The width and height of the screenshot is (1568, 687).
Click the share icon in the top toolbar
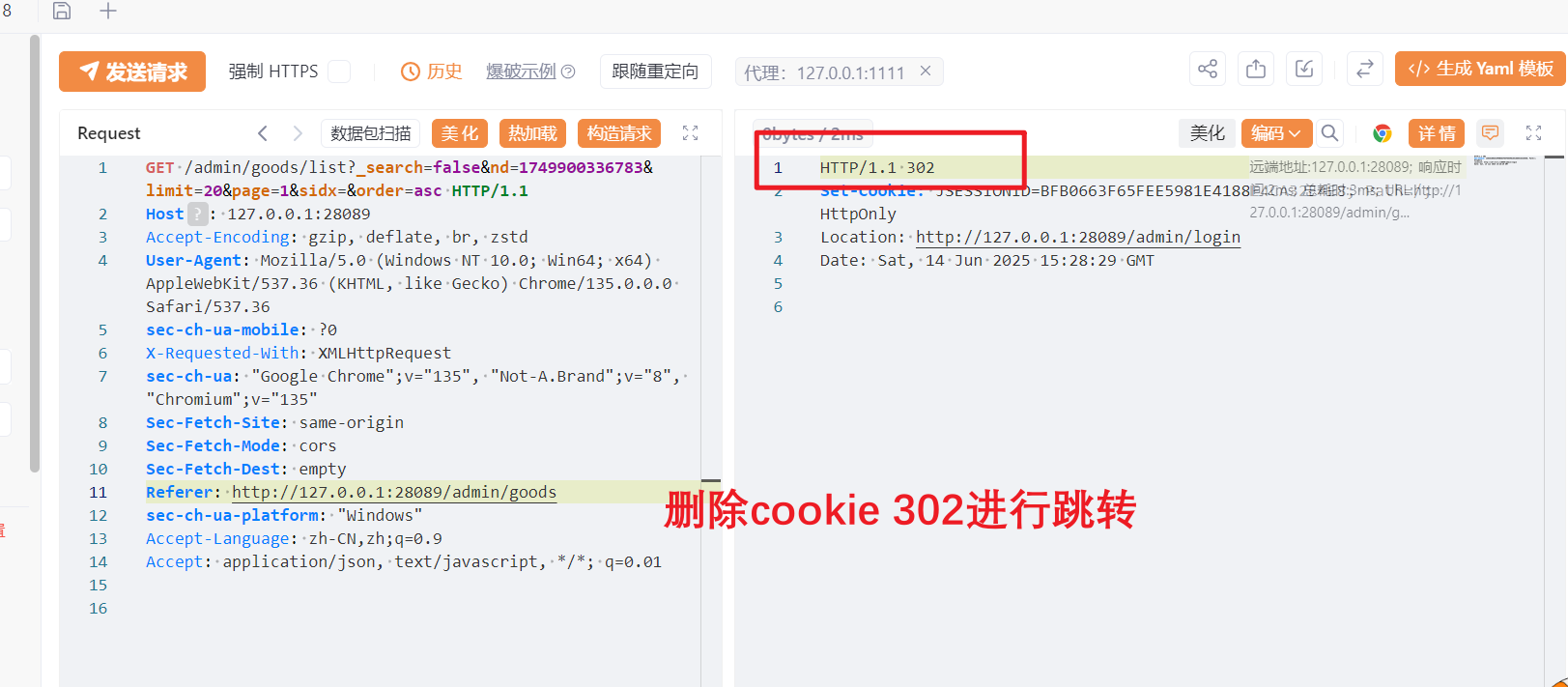[1207, 69]
